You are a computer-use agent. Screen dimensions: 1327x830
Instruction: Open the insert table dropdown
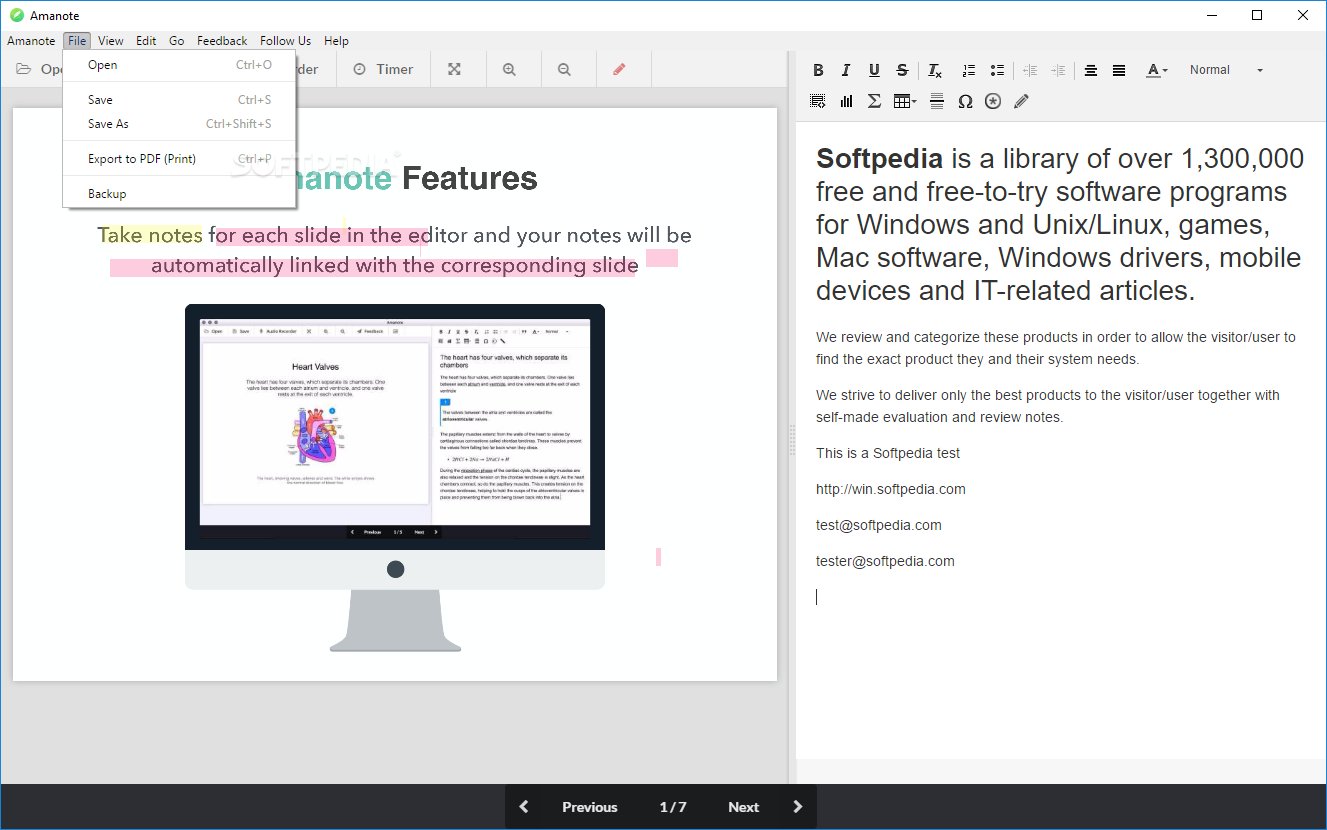coord(905,101)
